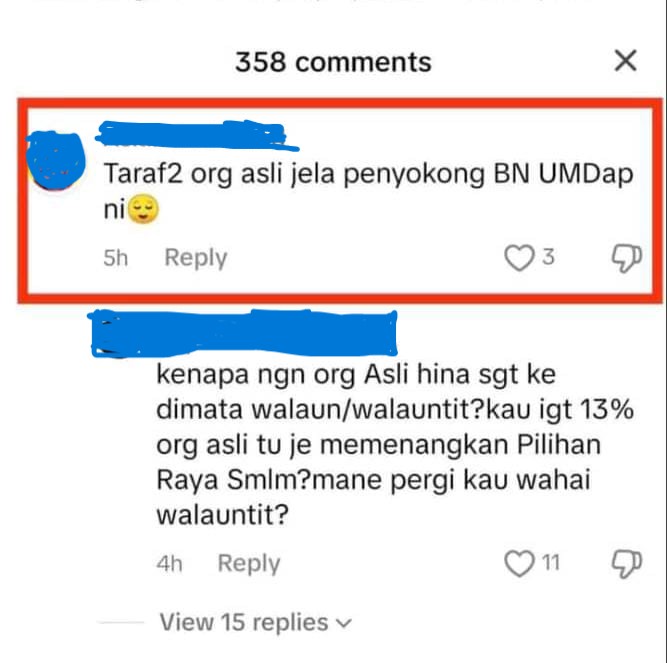Open the blurred username above 'kenapa ngn' reply
This screenshot has width=667, height=663.
244,333
